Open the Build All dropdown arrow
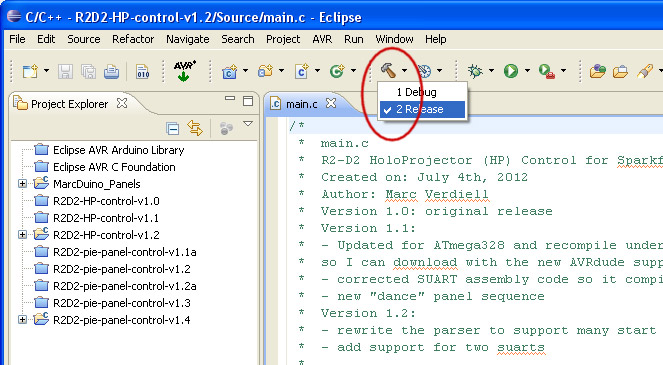This screenshot has height=365, width=663. click(440, 71)
